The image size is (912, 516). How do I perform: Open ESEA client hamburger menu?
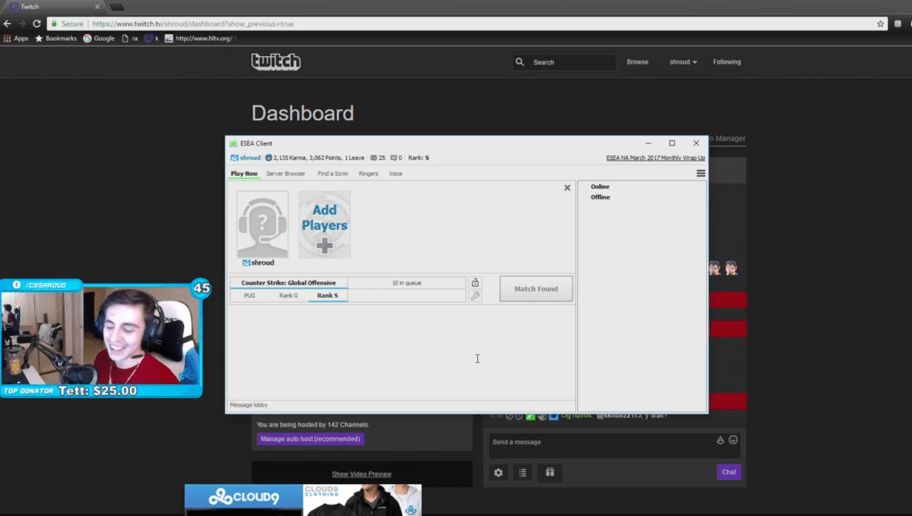point(700,173)
